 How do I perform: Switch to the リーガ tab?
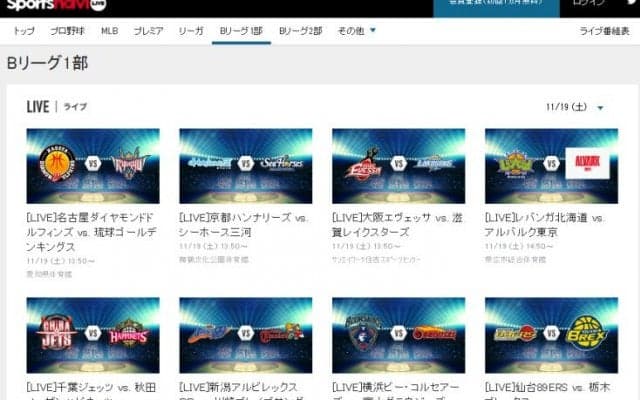(191, 31)
